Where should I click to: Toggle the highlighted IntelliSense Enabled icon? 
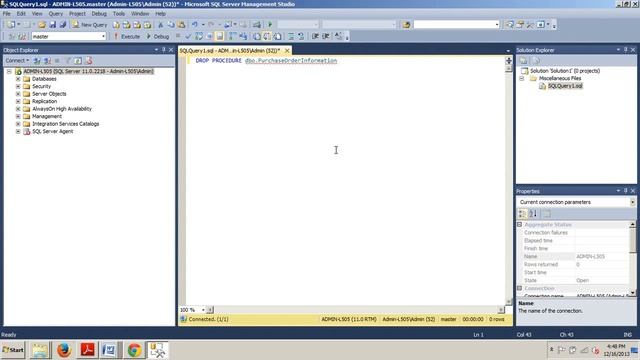220,36
